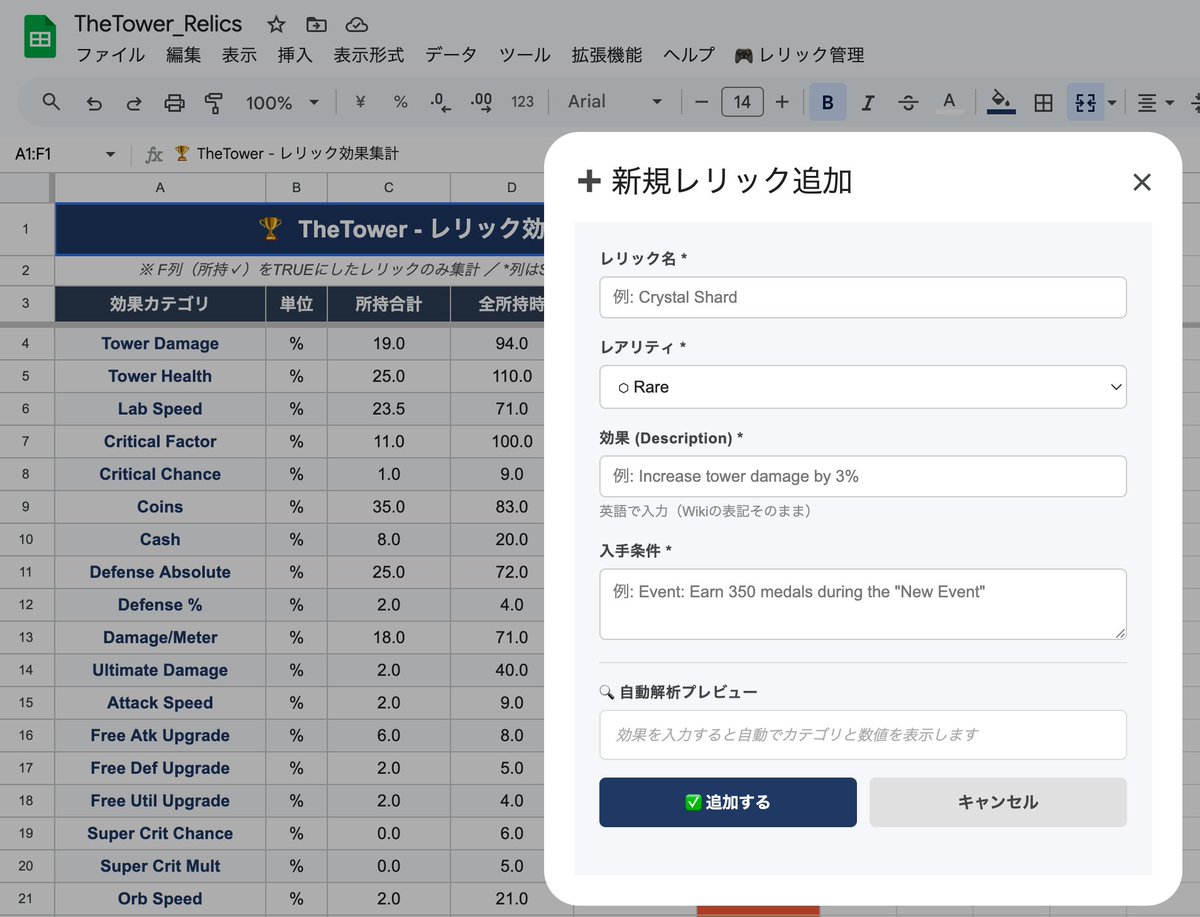This screenshot has width=1200, height=917.
Task: Open the Arial font dropdown
Action: (614, 102)
